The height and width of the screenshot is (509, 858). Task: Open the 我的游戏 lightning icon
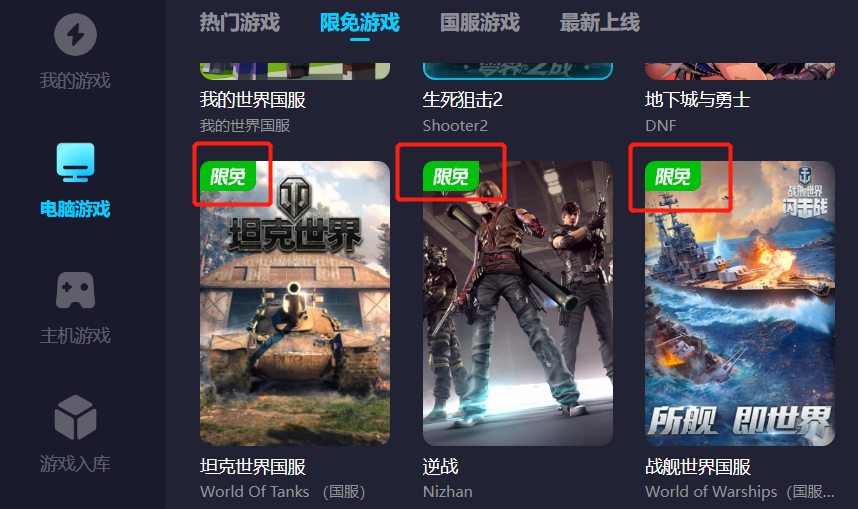(x=76, y=34)
